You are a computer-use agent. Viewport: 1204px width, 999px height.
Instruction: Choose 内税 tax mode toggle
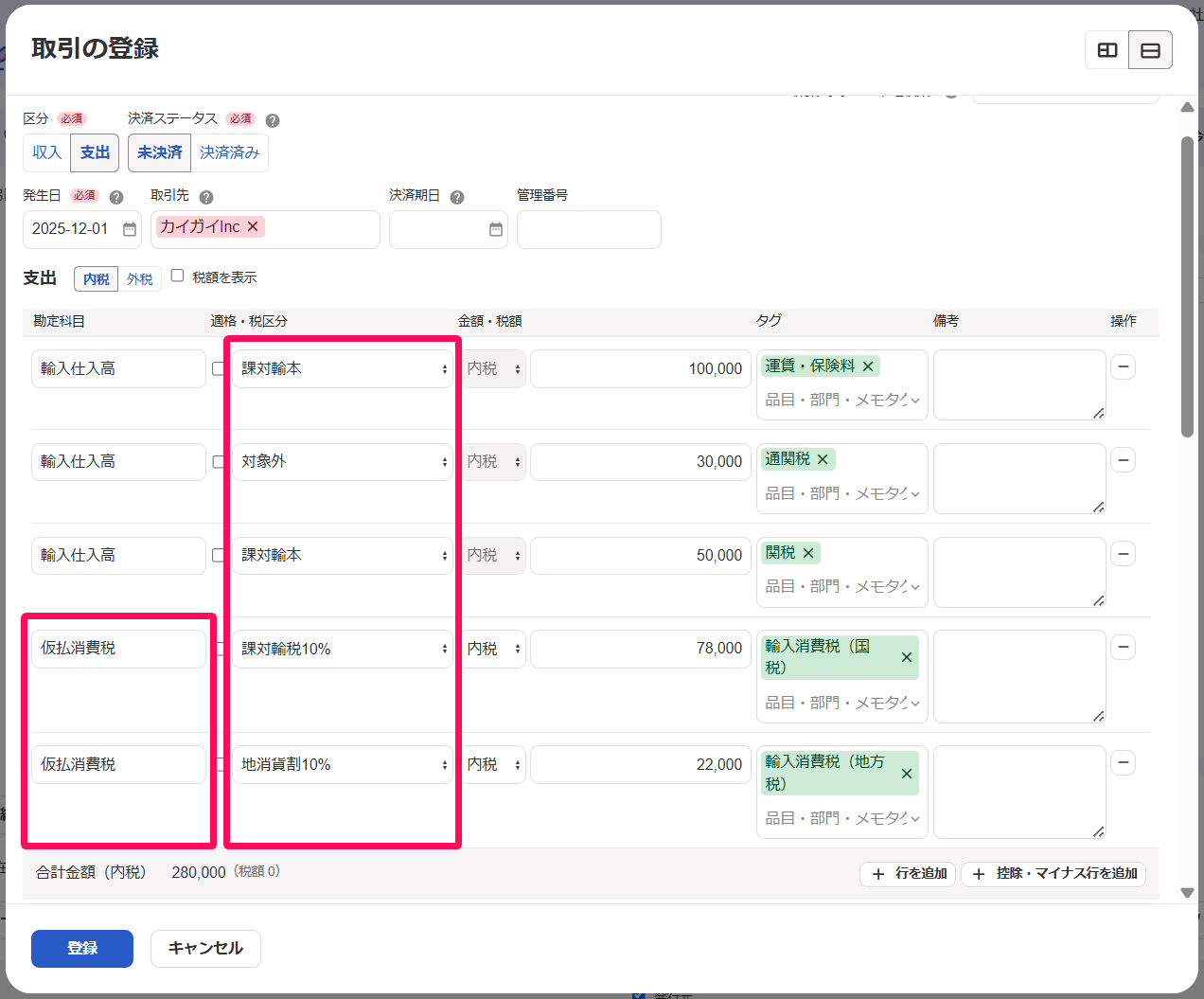[x=96, y=278]
